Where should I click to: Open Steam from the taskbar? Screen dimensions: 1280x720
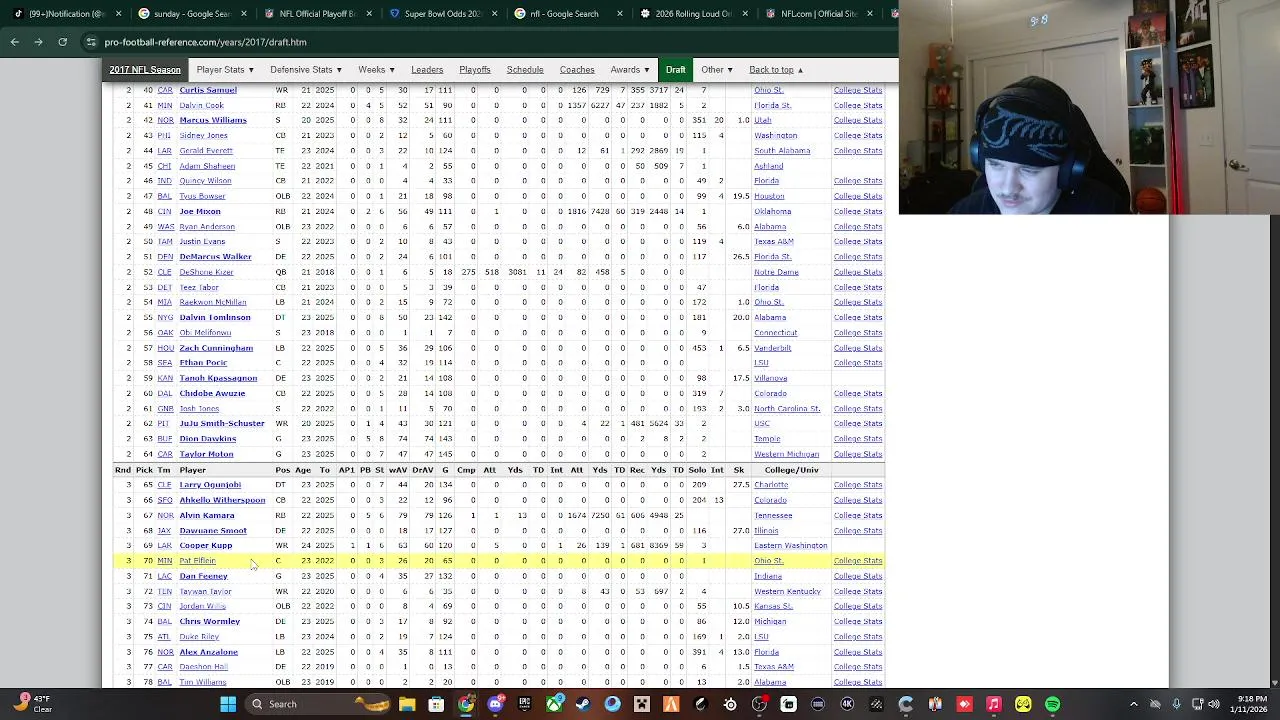click(583, 704)
